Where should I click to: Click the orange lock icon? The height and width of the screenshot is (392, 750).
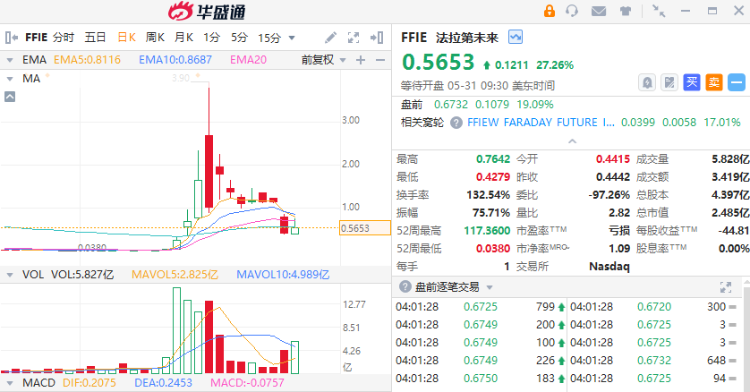549,11
